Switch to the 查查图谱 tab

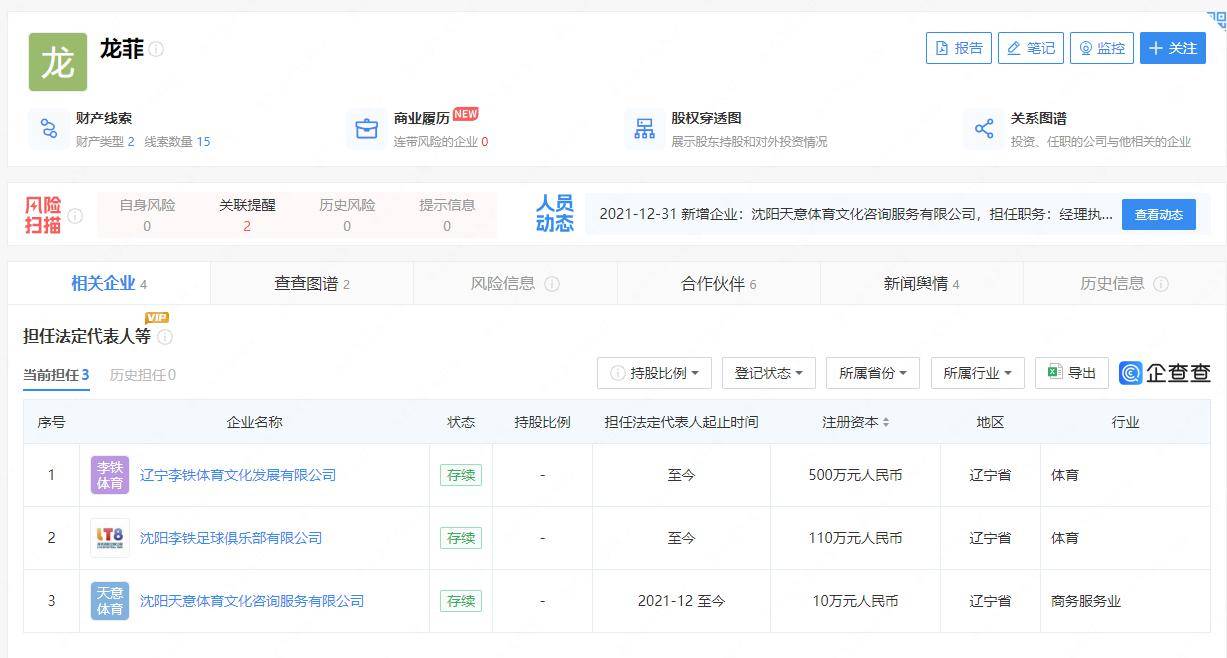[x=312, y=284]
